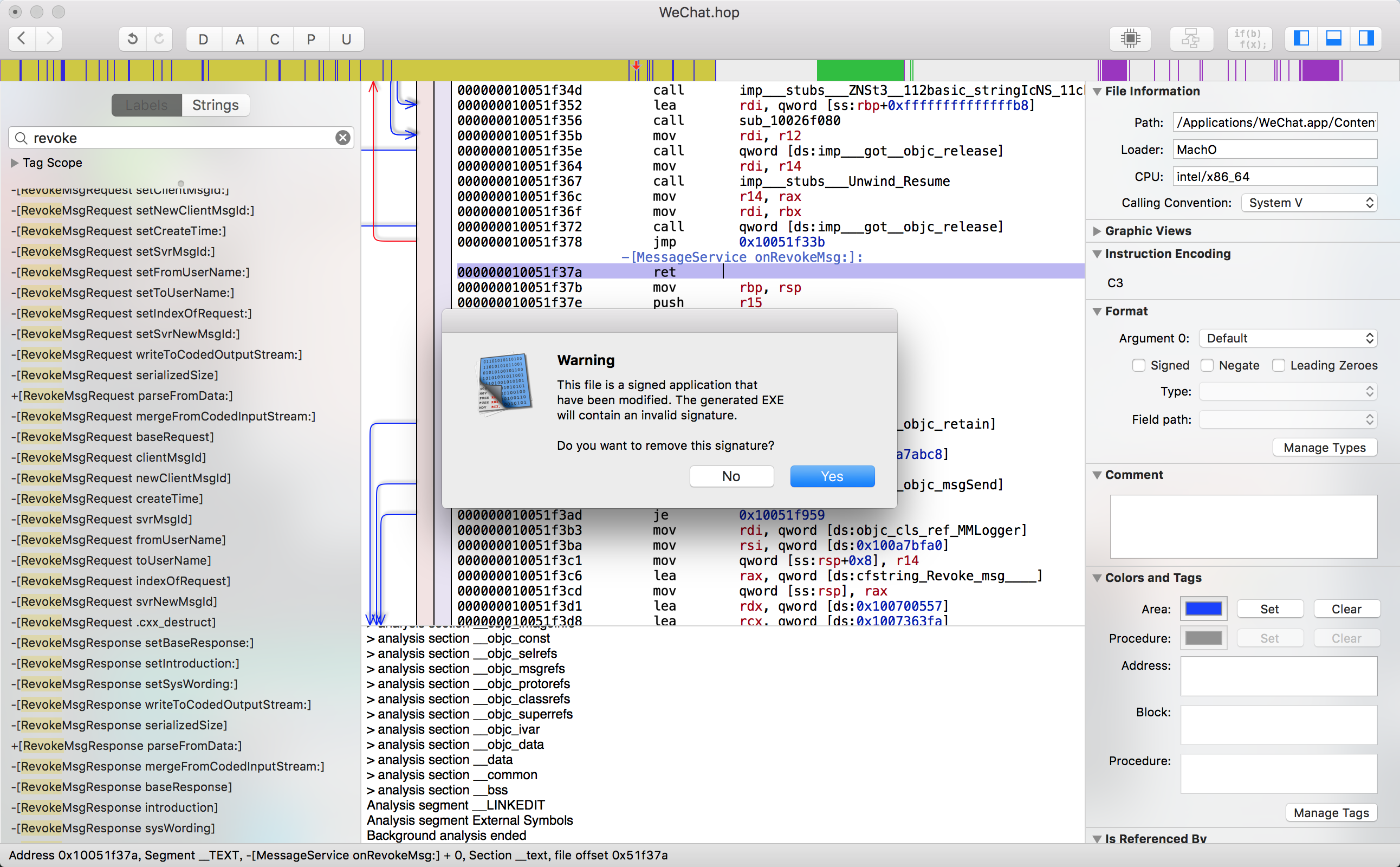The height and width of the screenshot is (867, 1400).
Task: Click the navigate back arrow
Action: click(22, 39)
